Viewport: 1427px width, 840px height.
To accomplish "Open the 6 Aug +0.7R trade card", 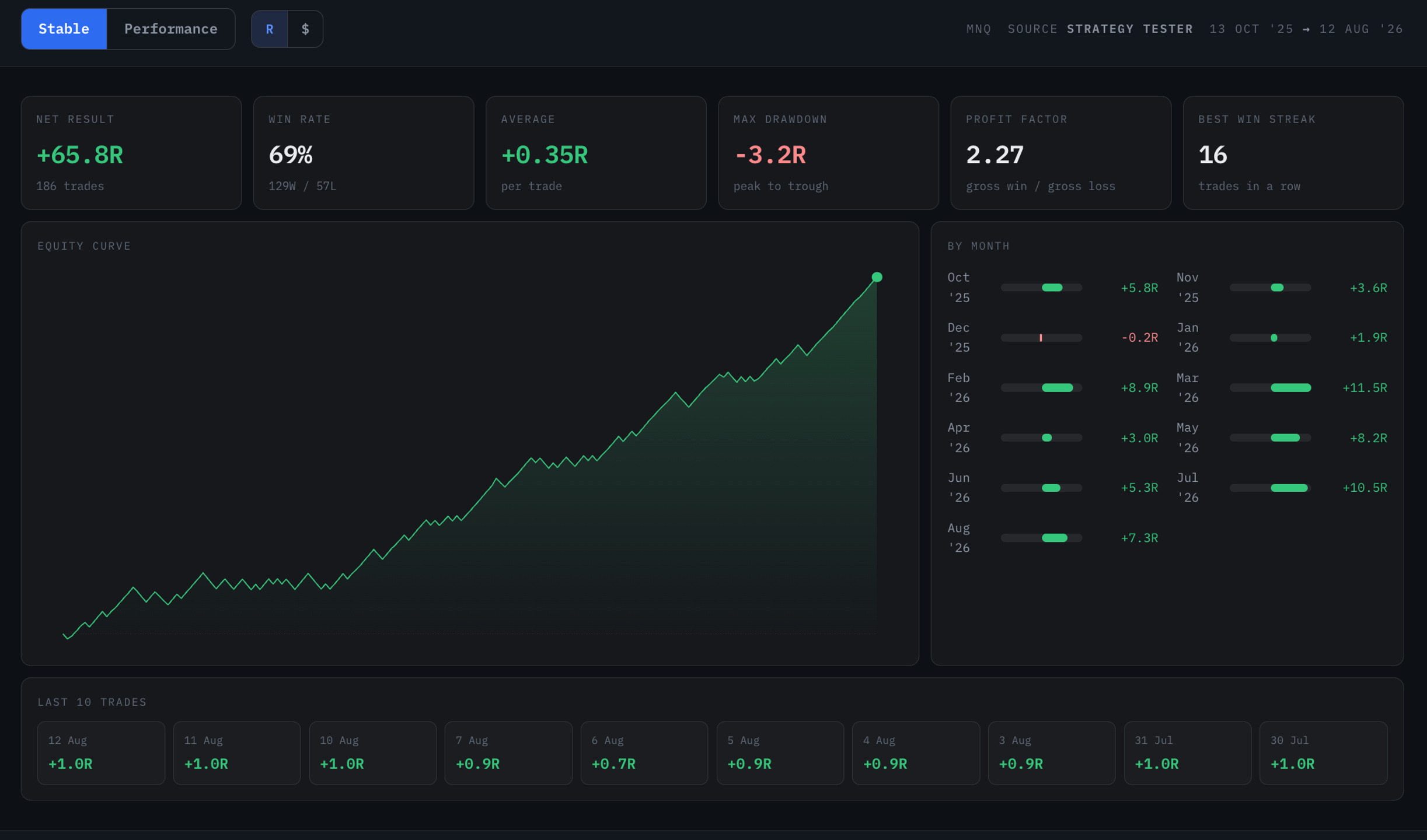I will click(x=644, y=752).
